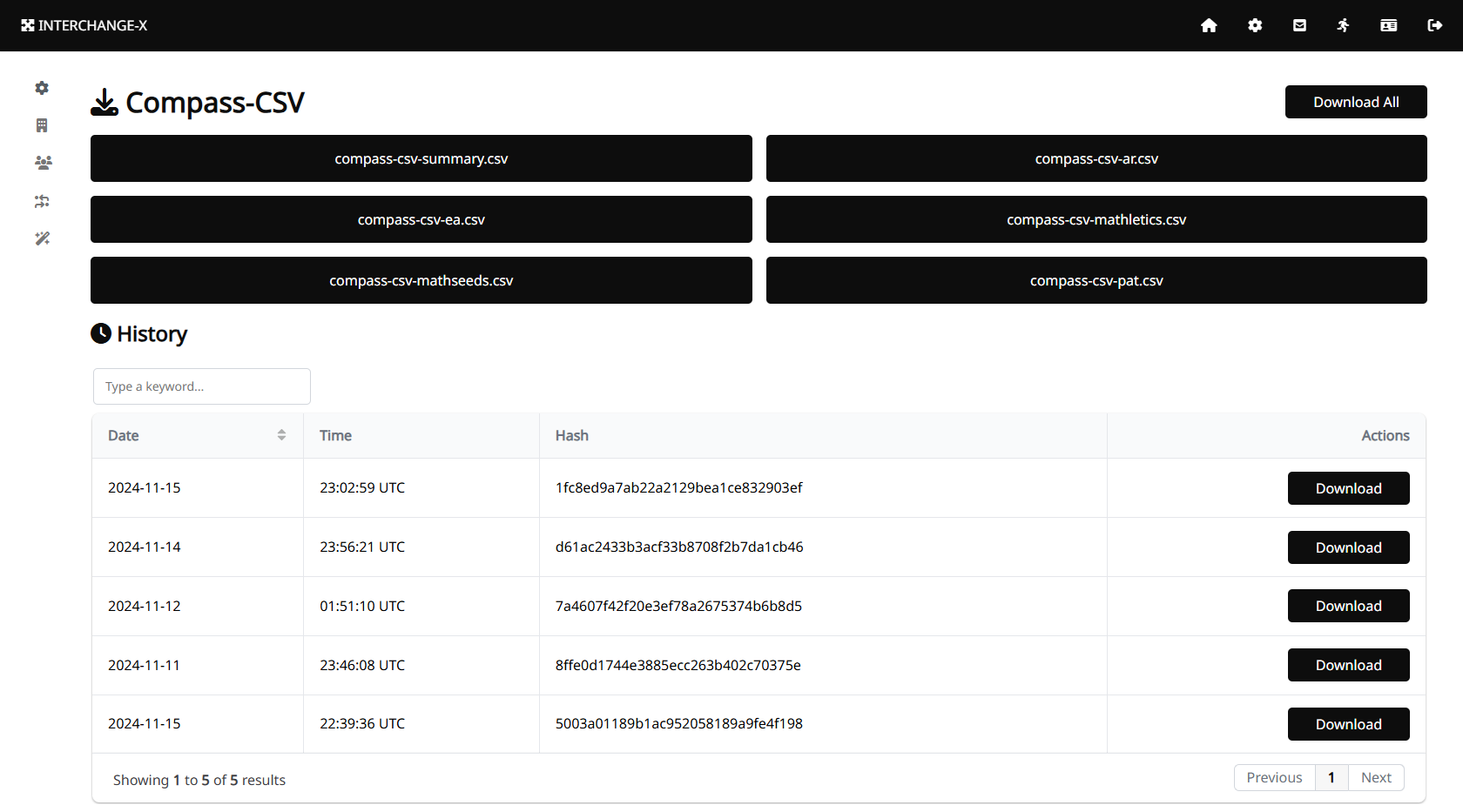Download the 2024-11-14 entry
The image size is (1463, 812).
[x=1349, y=547]
